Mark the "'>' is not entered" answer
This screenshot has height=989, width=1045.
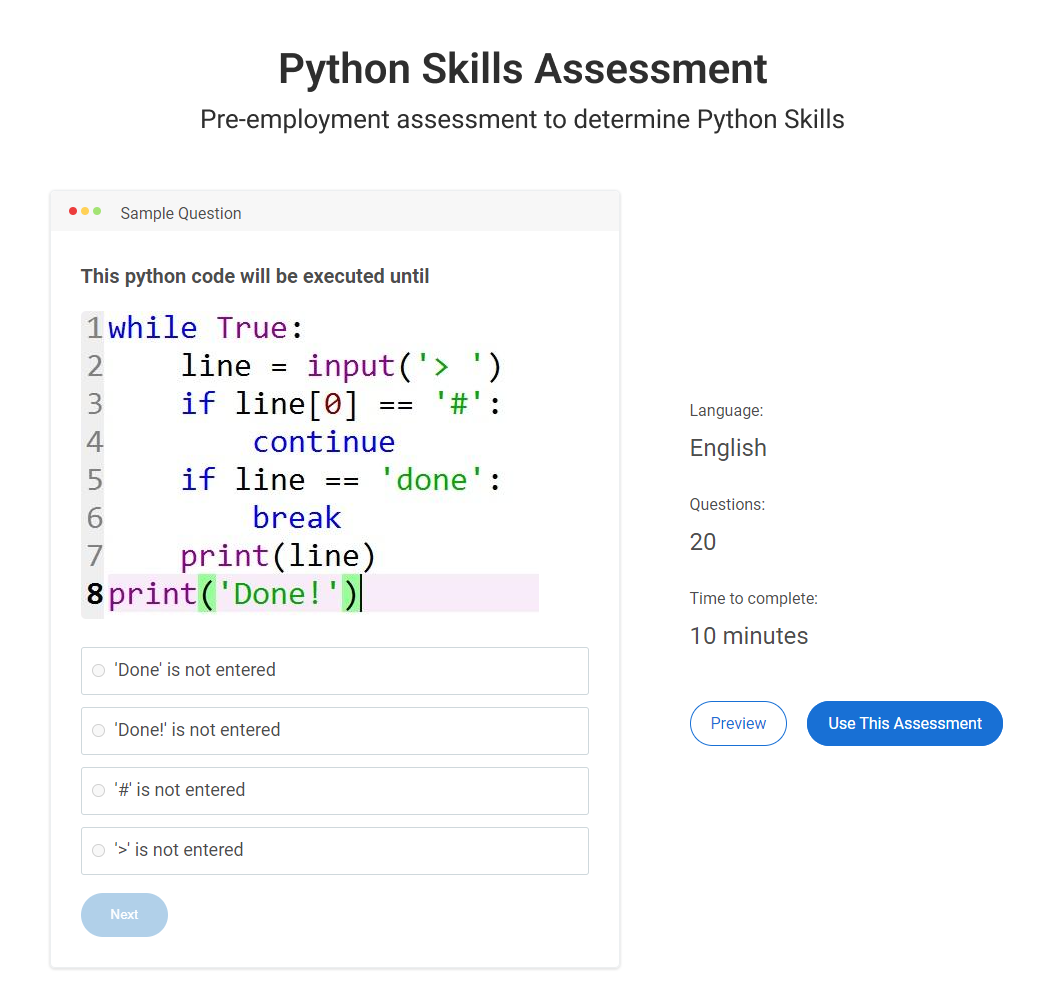pyautogui.click(x=98, y=850)
